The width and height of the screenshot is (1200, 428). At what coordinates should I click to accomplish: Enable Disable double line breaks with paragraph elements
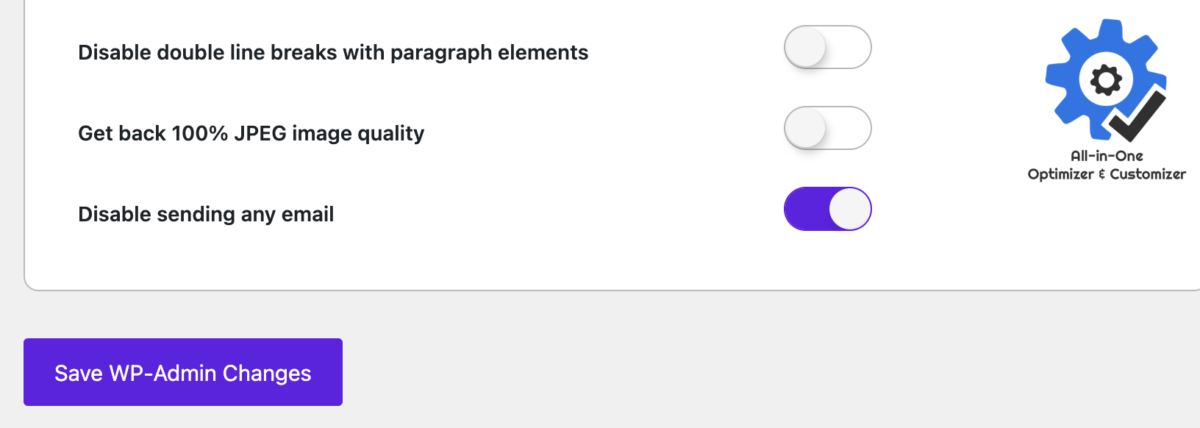(x=828, y=47)
